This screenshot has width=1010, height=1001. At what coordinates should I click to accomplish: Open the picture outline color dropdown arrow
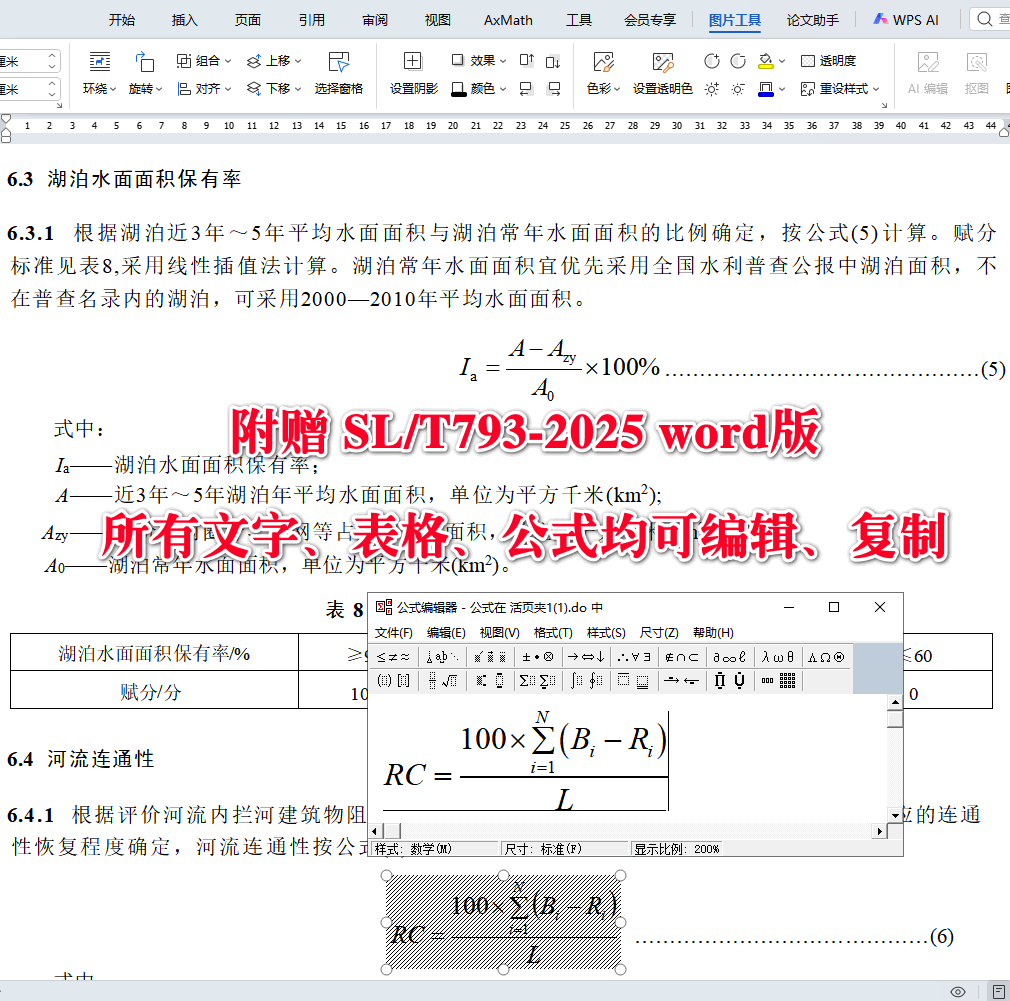(x=782, y=89)
